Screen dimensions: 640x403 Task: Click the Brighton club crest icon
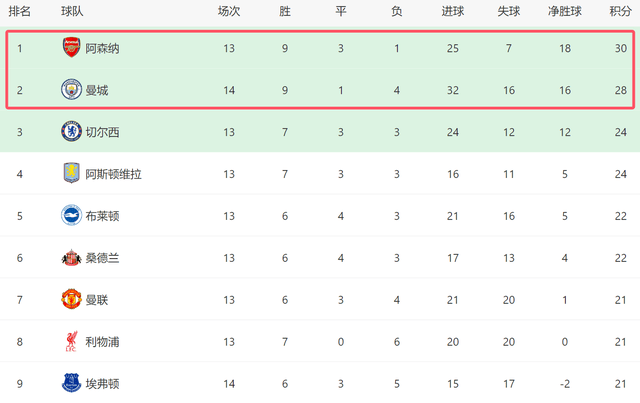pyautogui.click(x=71, y=216)
